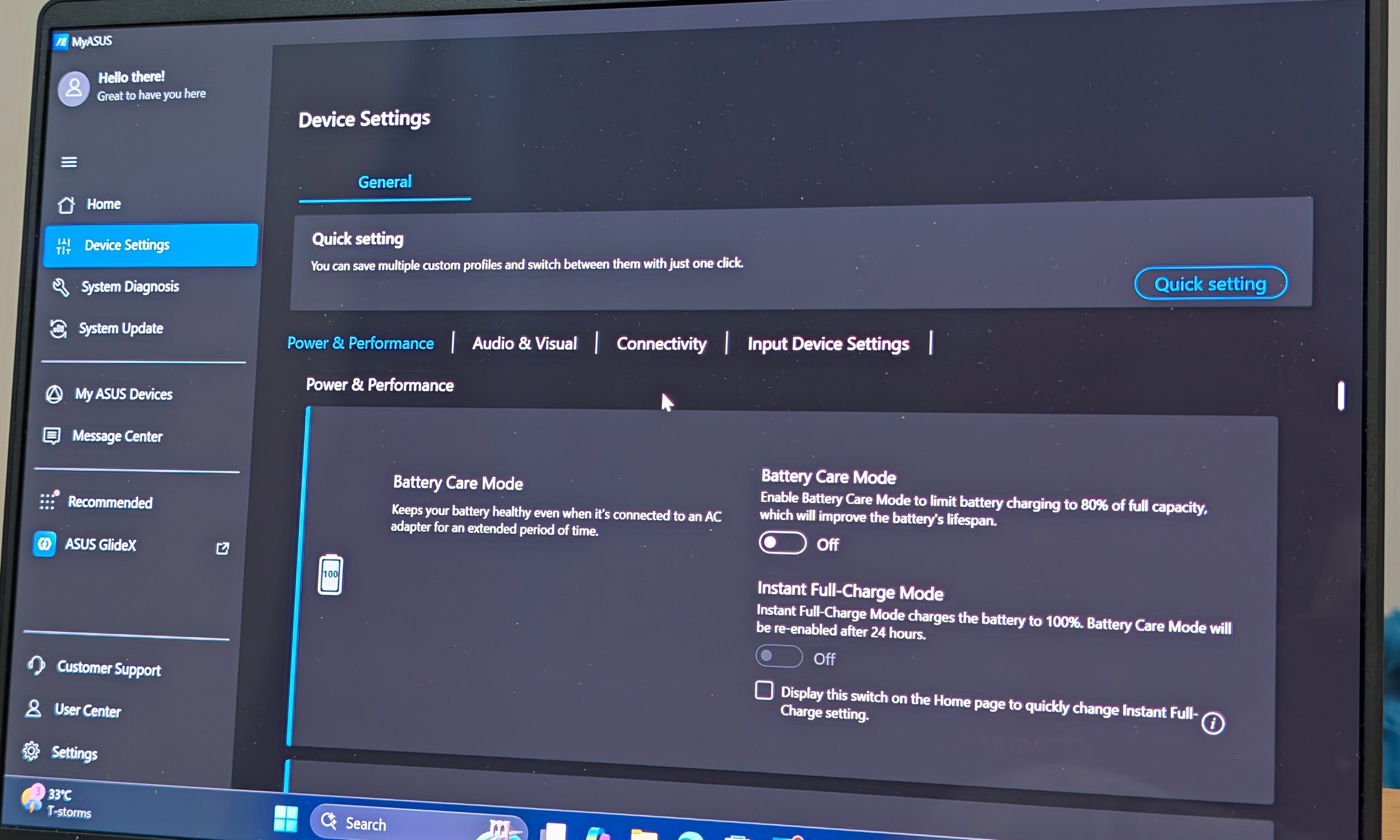Viewport: 1400px width, 840px height.
Task: Select Device Settings in the sidebar
Action: (x=151, y=245)
